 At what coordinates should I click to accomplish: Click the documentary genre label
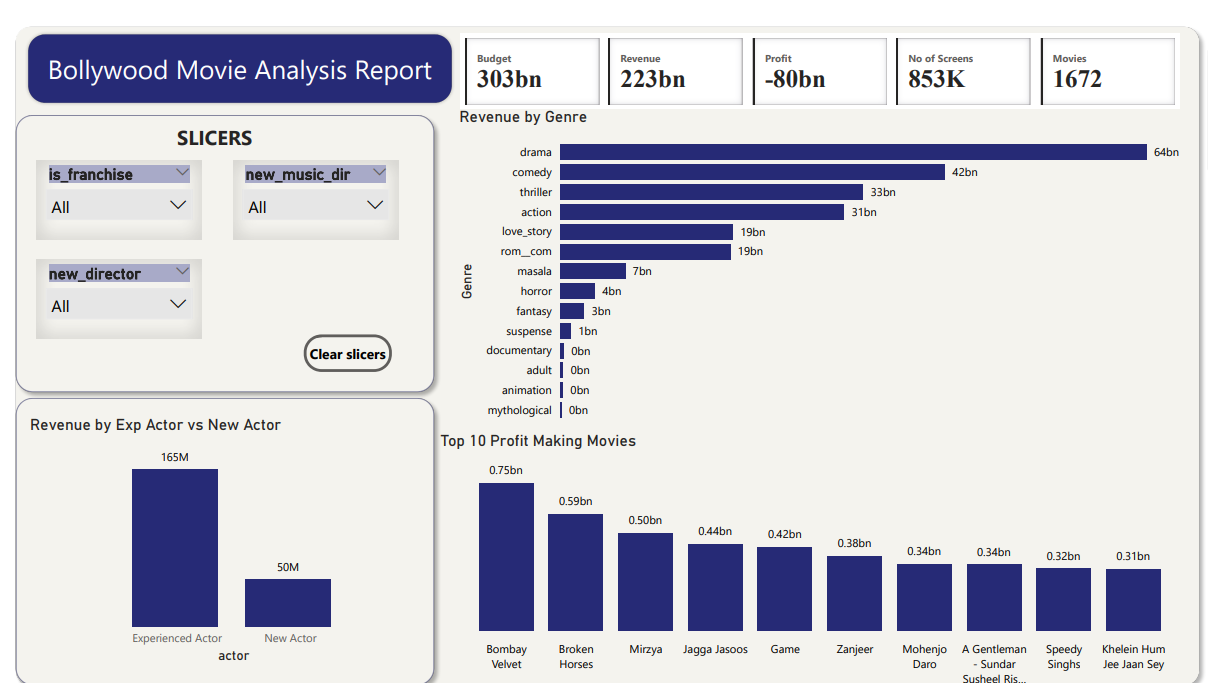tap(519, 351)
